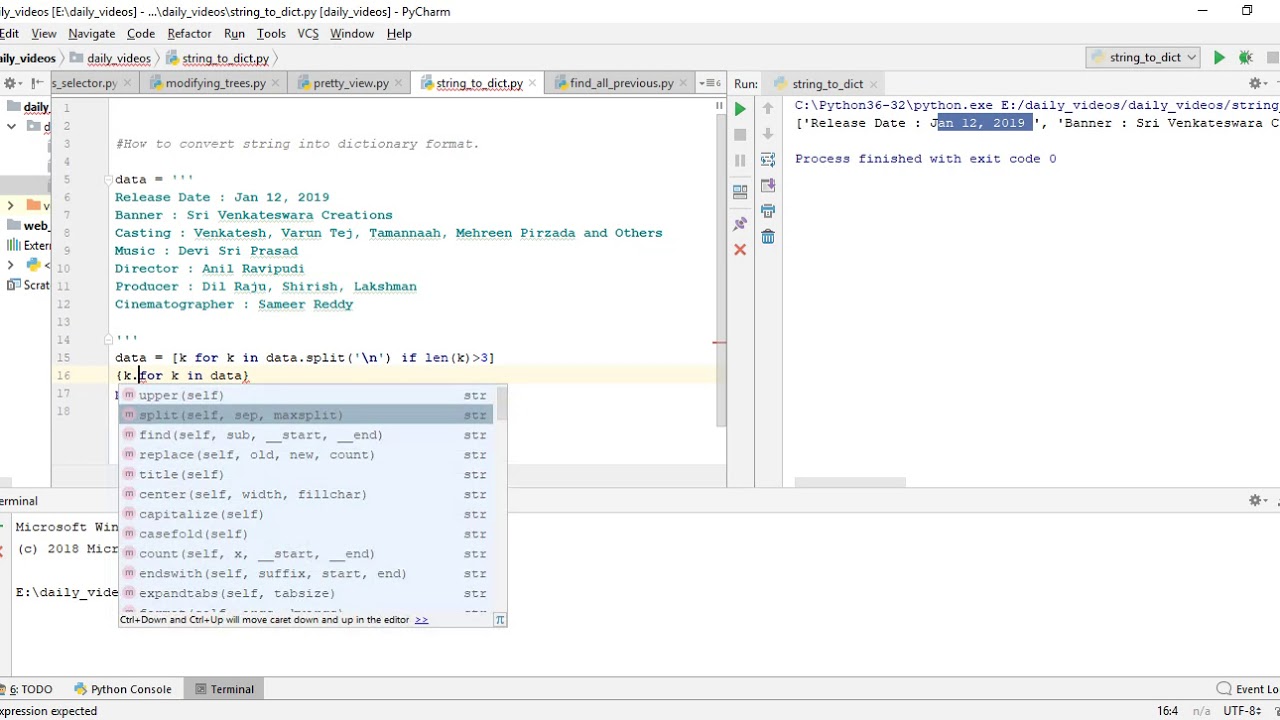The height and width of the screenshot is (720, 1280).
Task: Click the 16:4 caret position indicator
Action: click(1167, 711)
